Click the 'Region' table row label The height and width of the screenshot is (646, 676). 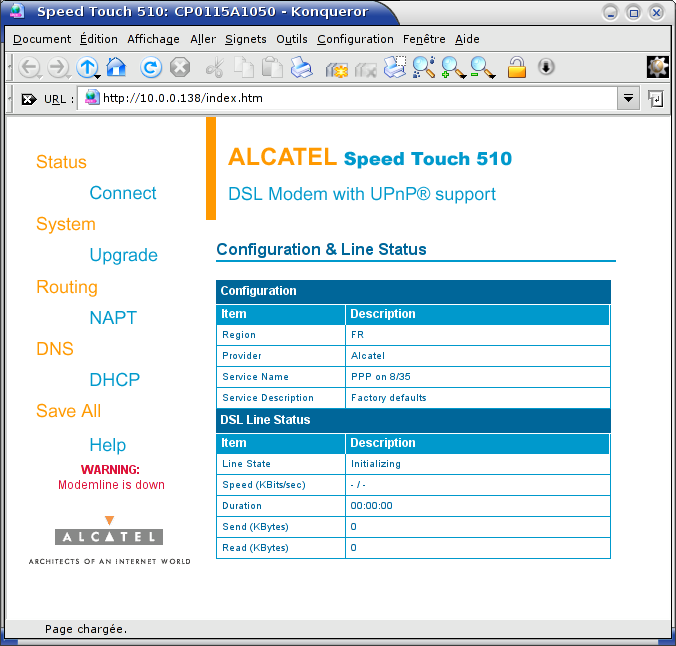239,335
